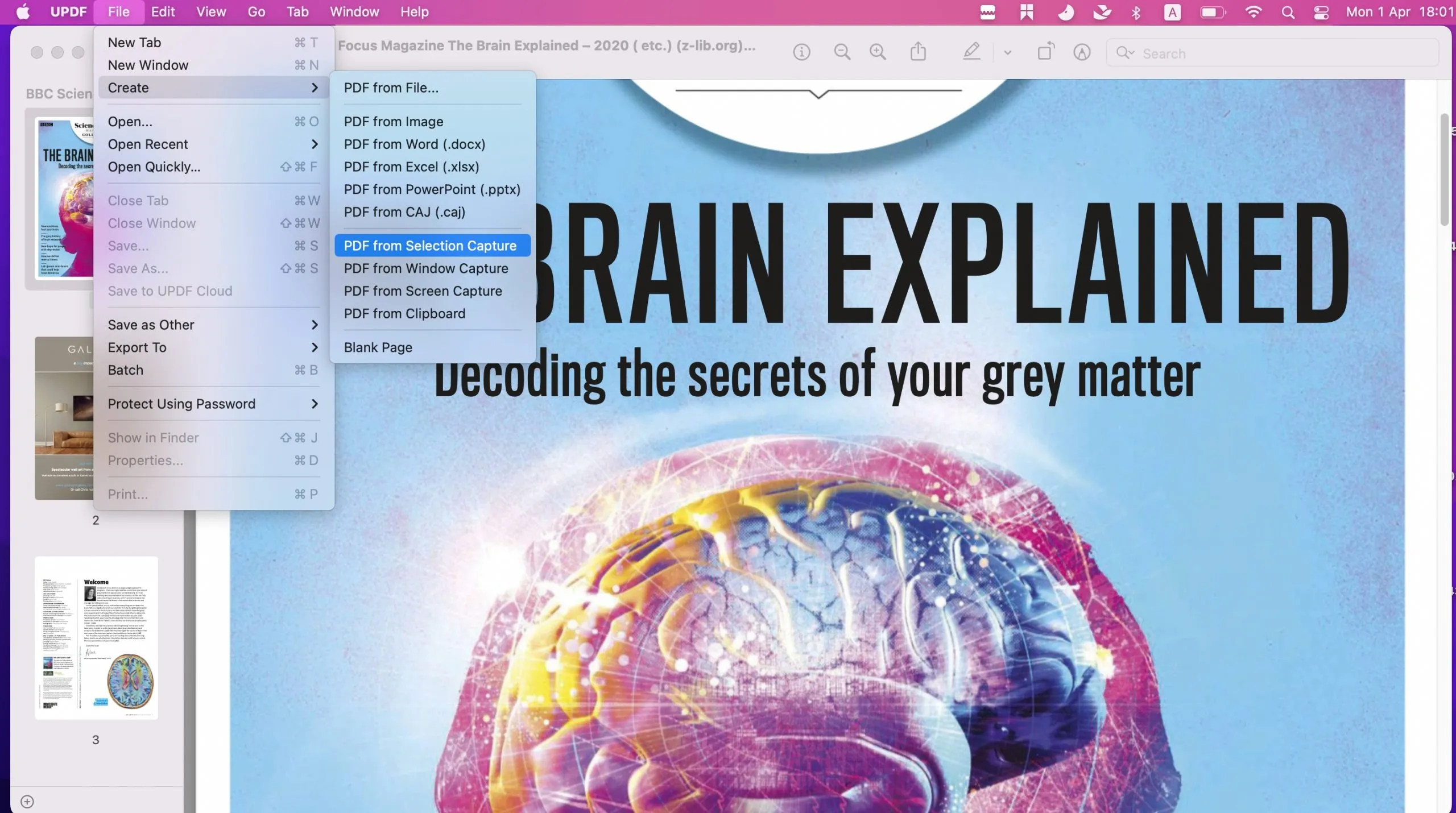Enable Batch processing option
Screen dimensions: 1456x813
[x=125, y=370]
